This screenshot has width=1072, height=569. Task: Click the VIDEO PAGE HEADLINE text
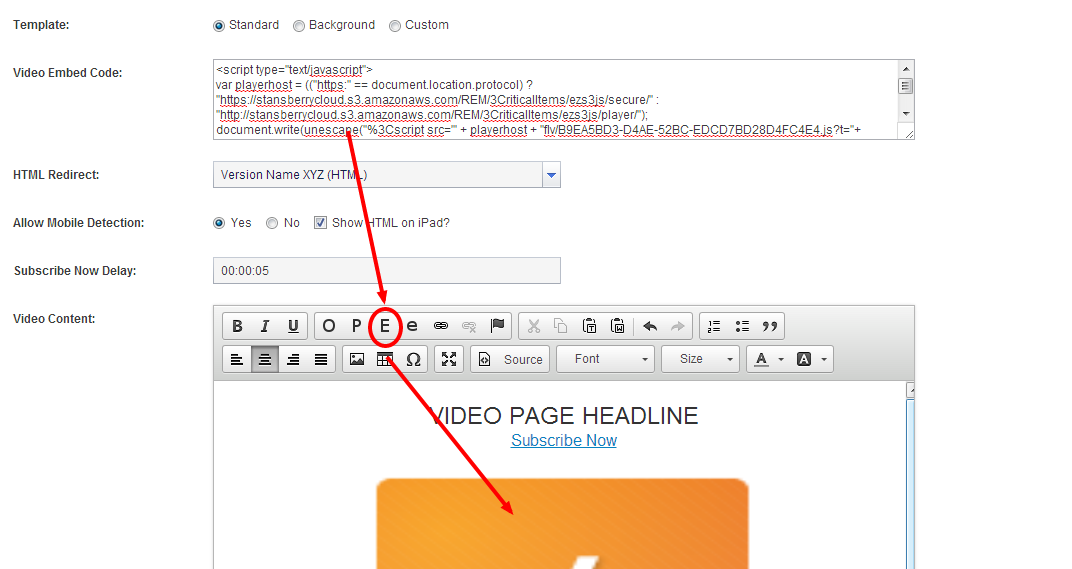coord(564,416)
